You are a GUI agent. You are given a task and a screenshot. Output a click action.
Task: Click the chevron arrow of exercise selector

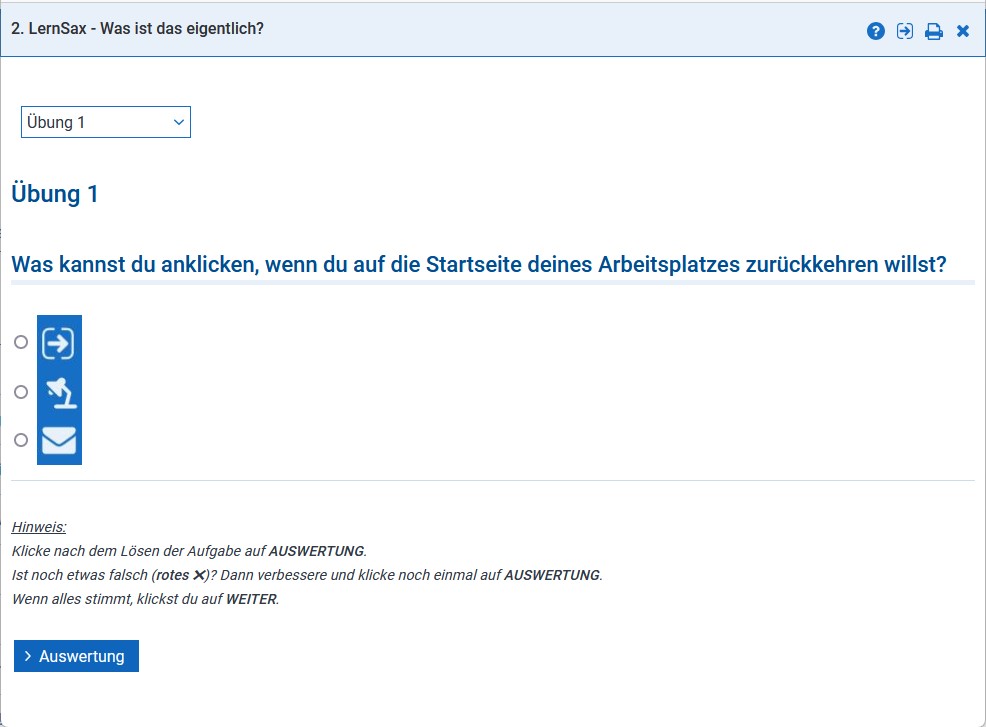point(179,122)
